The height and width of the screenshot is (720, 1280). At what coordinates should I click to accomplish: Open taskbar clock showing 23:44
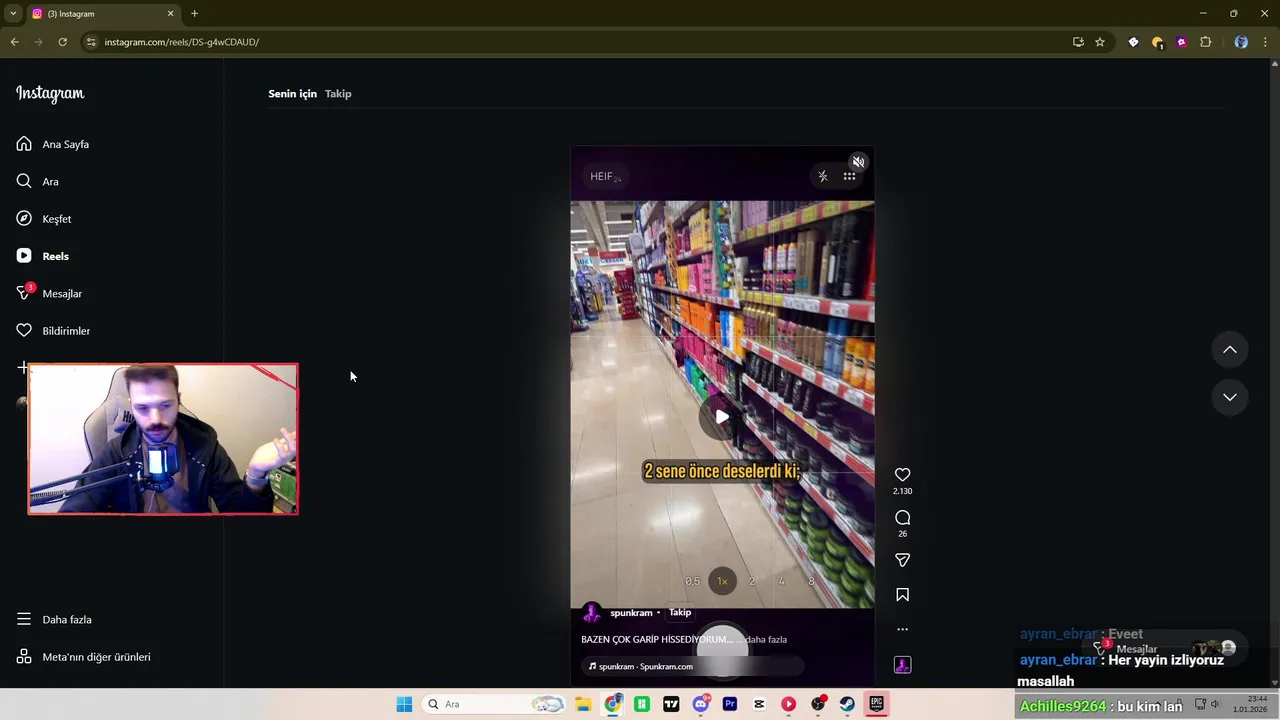(x=1250, y=704)
